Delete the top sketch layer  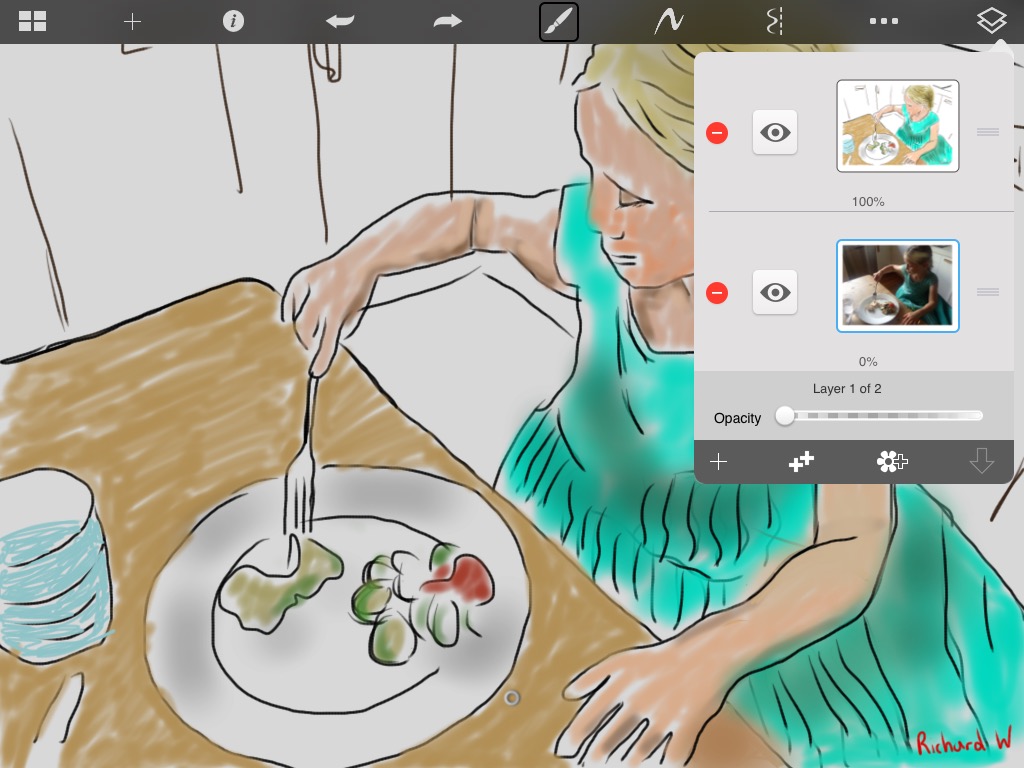tap(717, 133)
